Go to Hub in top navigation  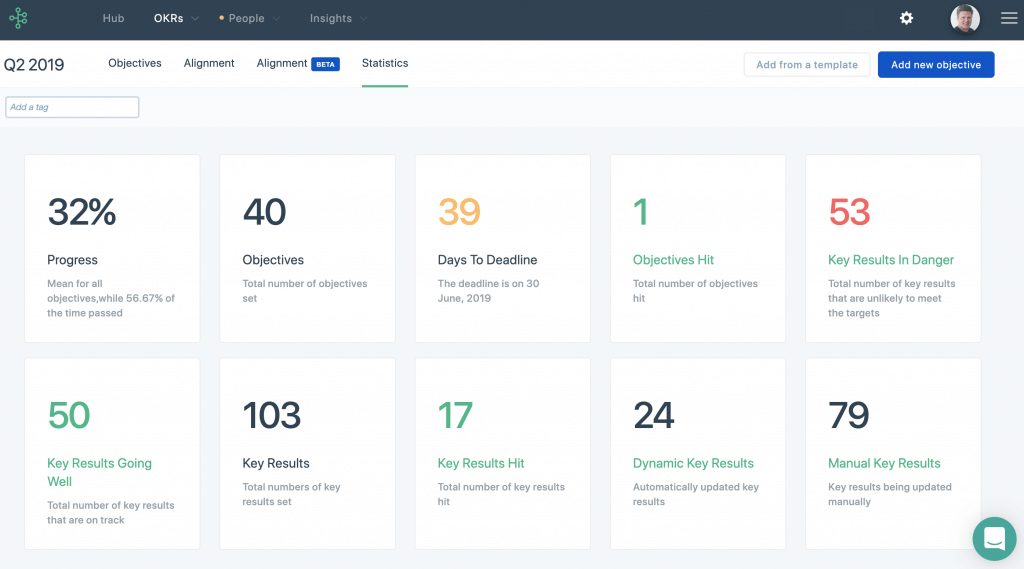113,18
